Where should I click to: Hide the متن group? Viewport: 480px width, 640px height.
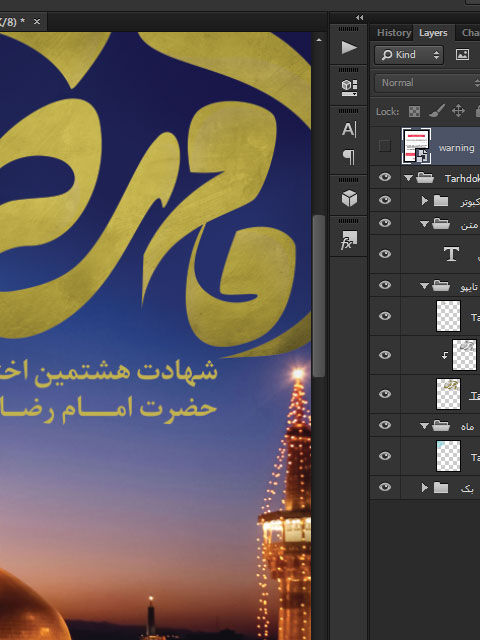pos(384,223)
